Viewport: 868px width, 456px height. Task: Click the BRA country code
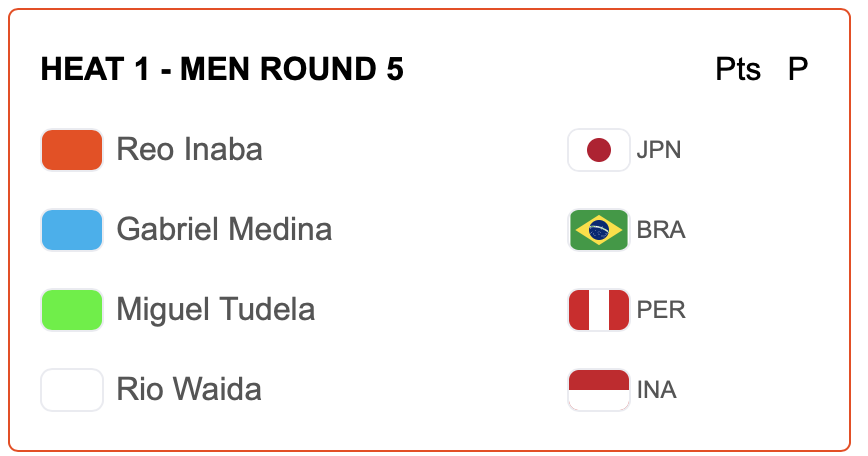click(x=661, y=231)
